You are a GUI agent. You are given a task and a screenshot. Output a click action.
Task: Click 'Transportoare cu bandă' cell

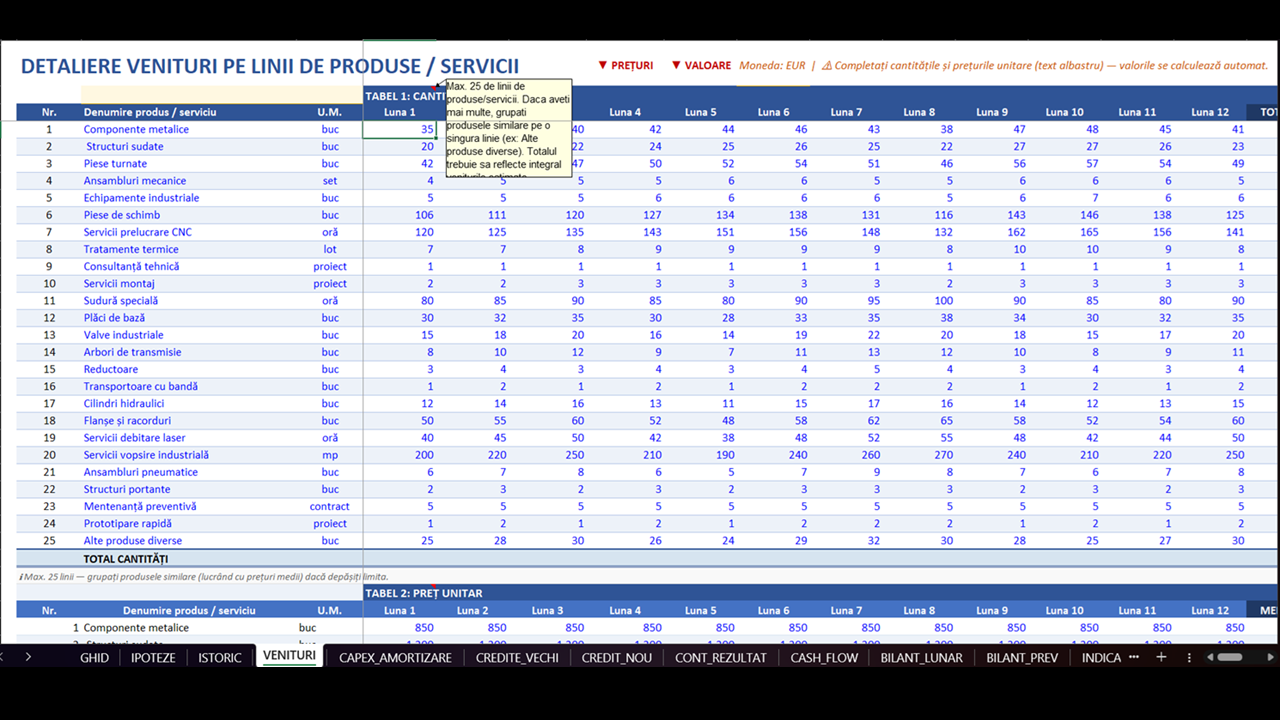point(140,386)
